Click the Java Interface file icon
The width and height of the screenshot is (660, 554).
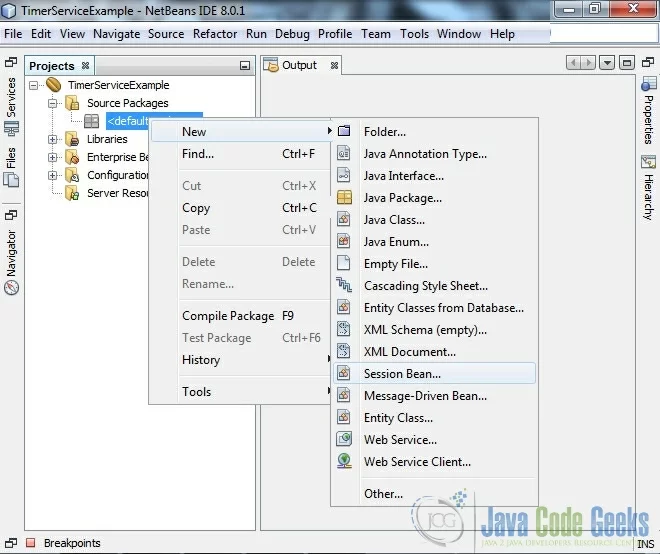(x=344, y=176)
